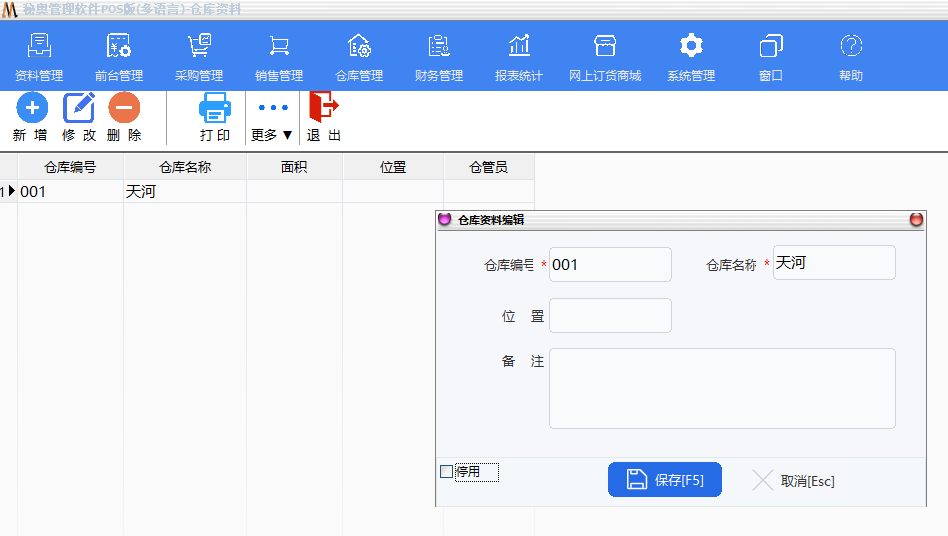Toggle the 停用 checkbox

(x=447, y=472)
